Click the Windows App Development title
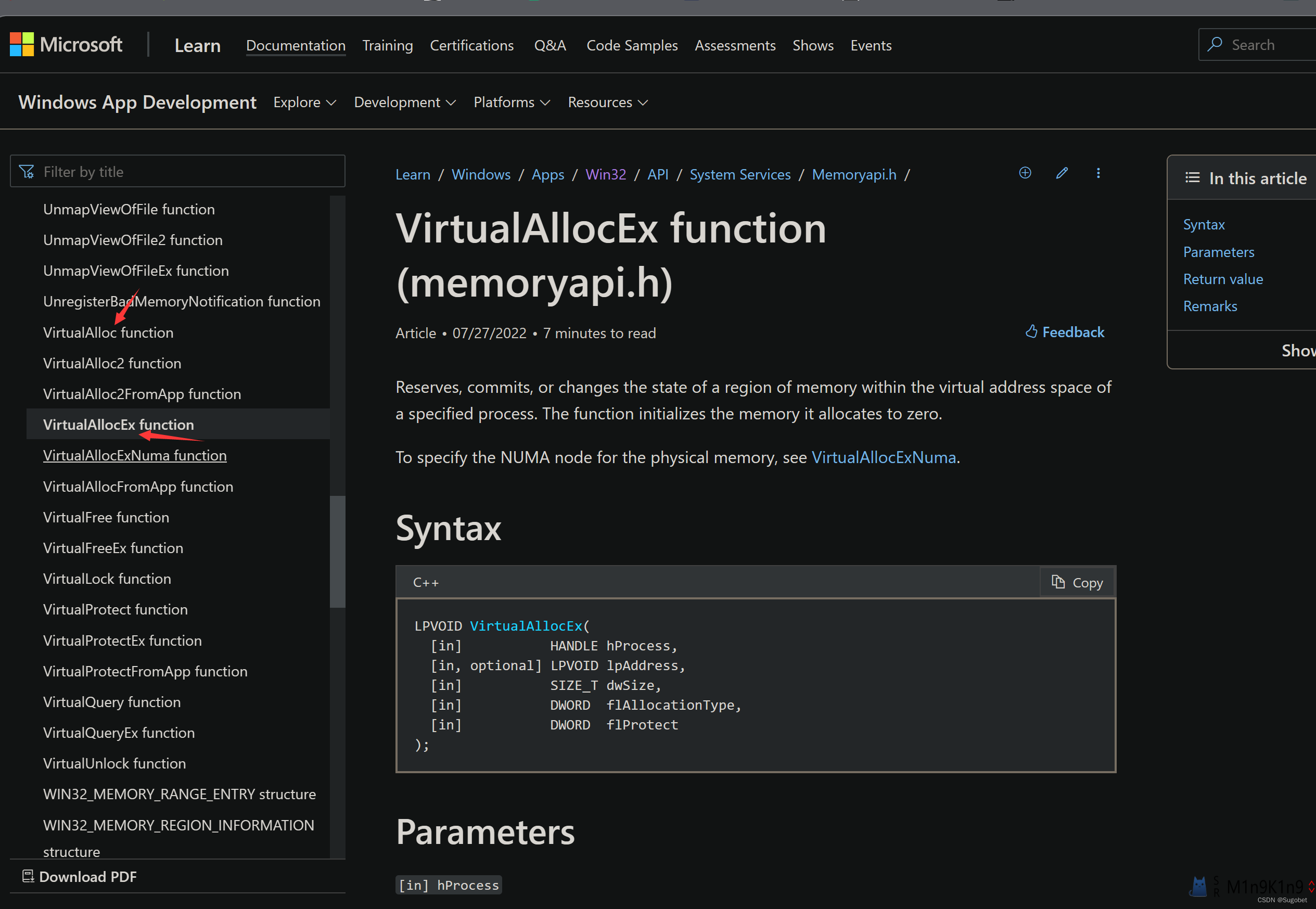The image size is (1316, 909). [x=137, y=103]
